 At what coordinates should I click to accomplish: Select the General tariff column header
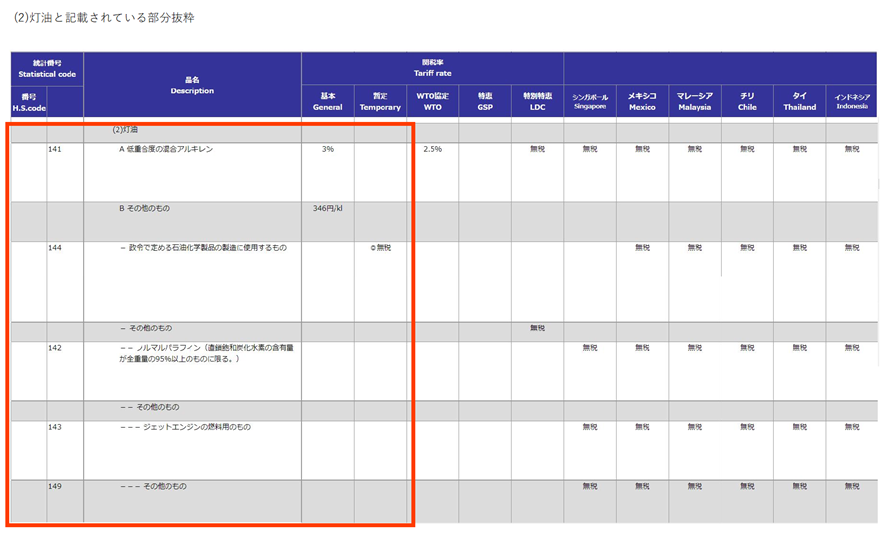point(327,103)
